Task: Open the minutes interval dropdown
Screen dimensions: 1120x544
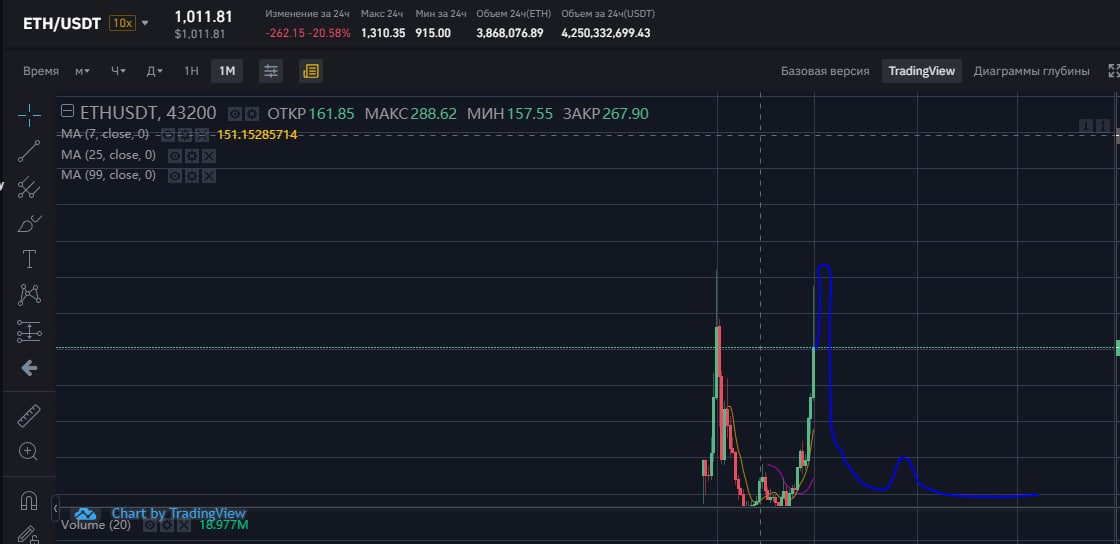Action: [x=82, y=71]
